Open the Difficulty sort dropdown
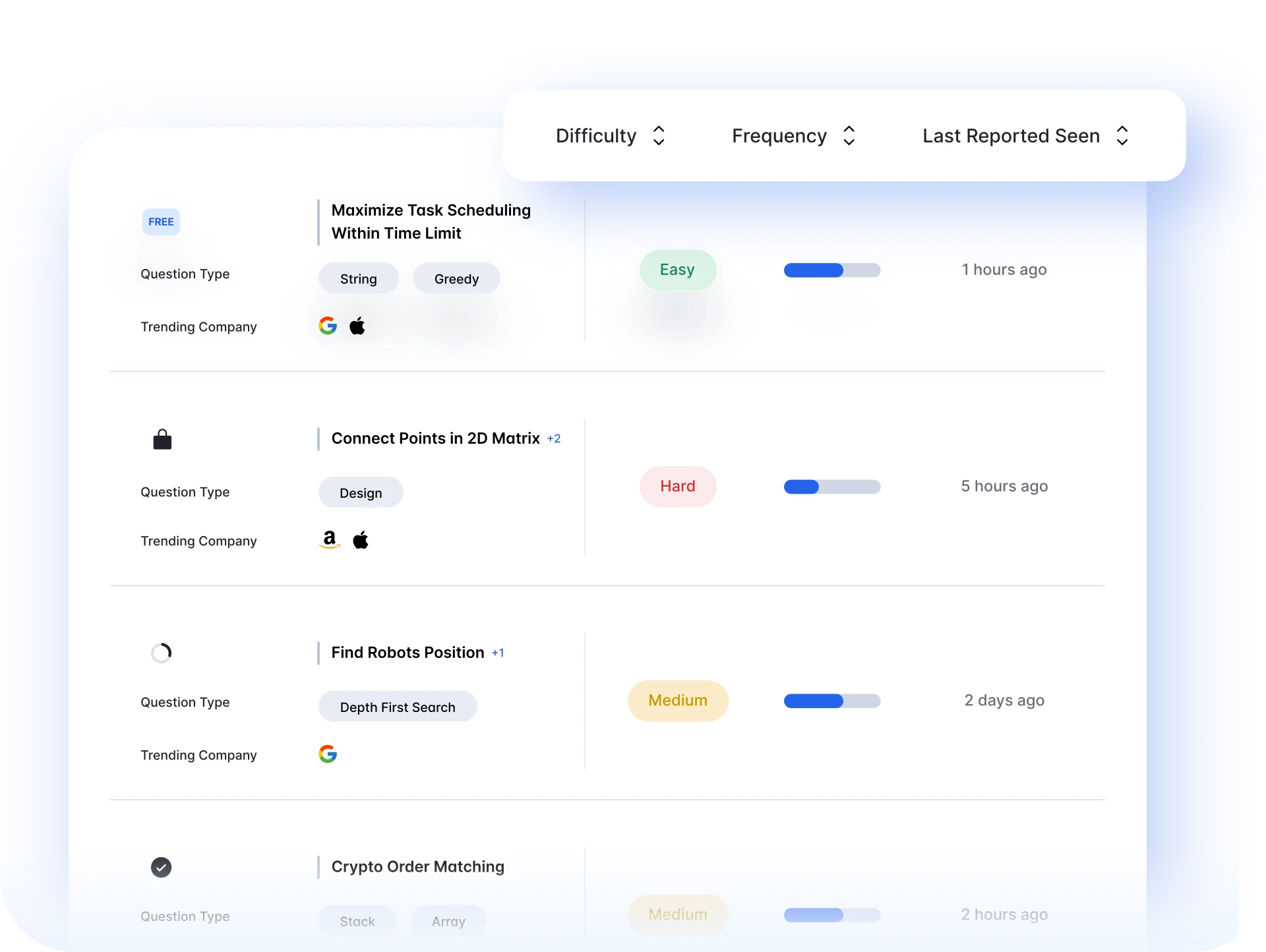 tap(659, 135)
